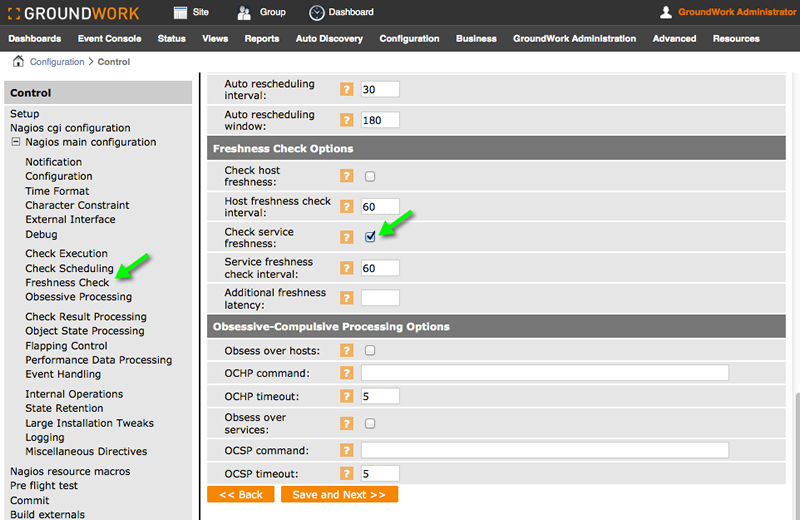Open Nagios cgi configuration

[x=70, y=128]
